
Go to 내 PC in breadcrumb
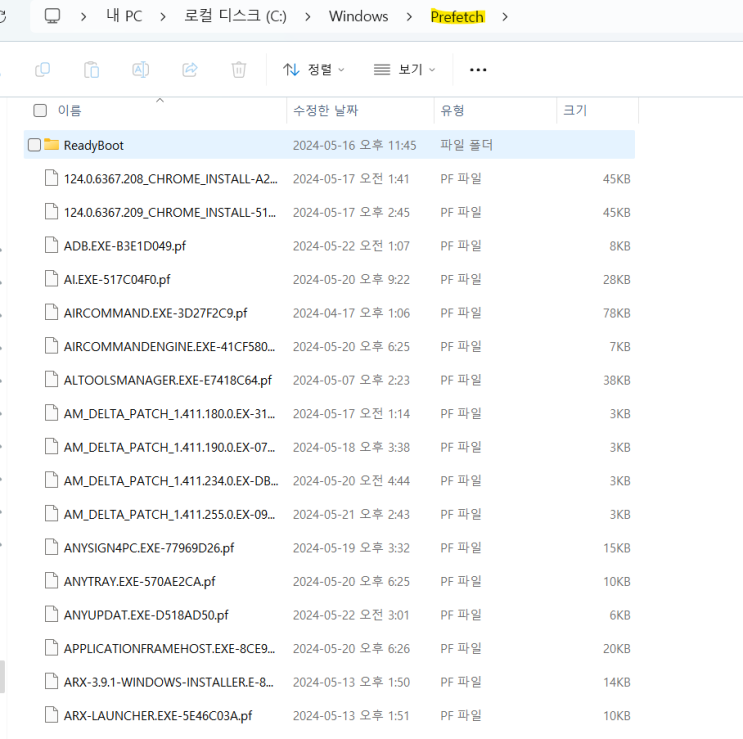pyautogui.click(x=124, y=16)
